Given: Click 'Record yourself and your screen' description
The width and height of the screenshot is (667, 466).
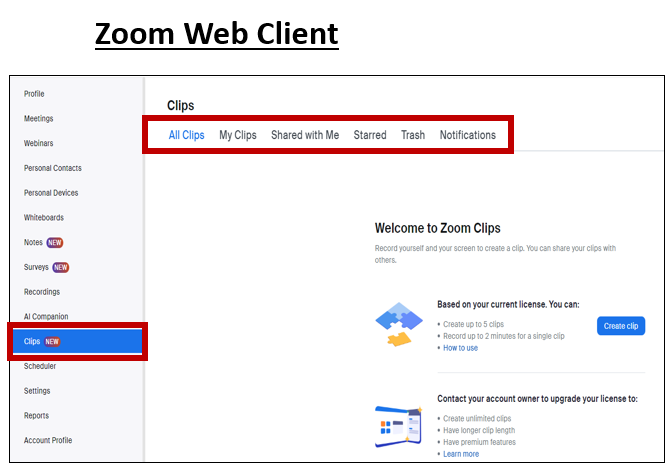Looking at the screenshot, I should [495, 254].
